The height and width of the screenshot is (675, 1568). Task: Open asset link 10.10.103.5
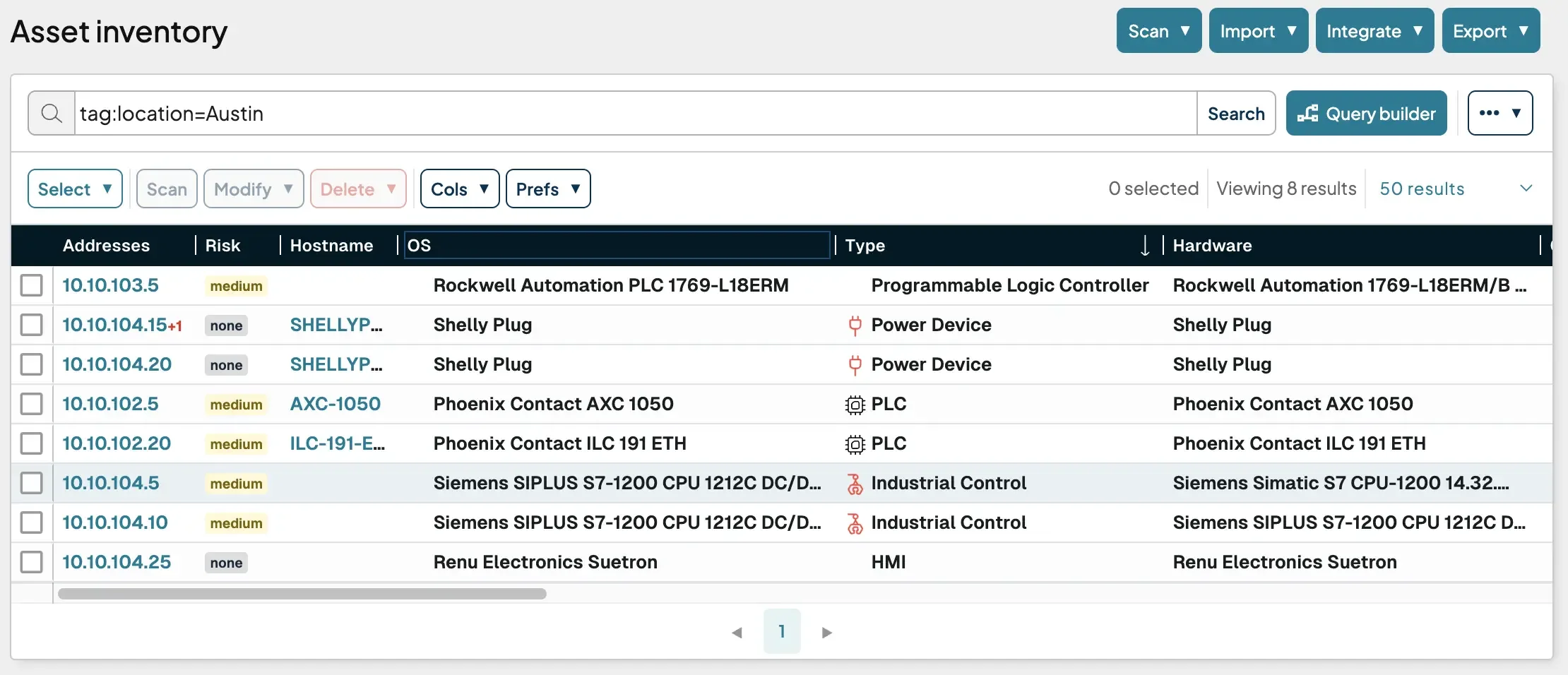110,285
